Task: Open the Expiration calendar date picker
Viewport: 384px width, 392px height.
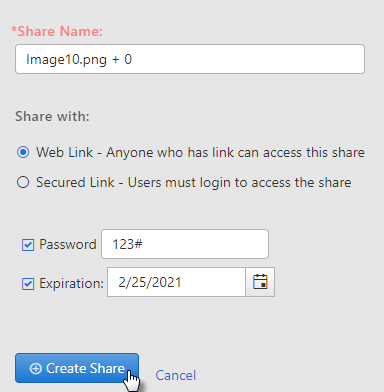Action: (x=260, y=282)
